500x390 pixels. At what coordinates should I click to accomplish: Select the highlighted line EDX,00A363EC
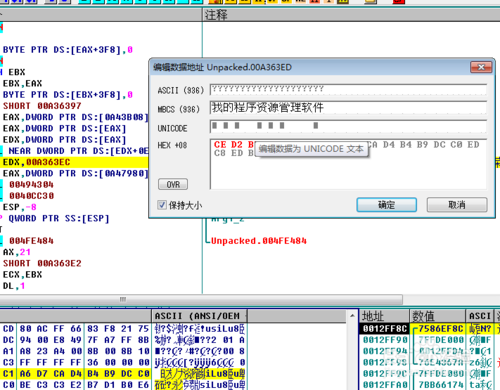coord(37,162)
